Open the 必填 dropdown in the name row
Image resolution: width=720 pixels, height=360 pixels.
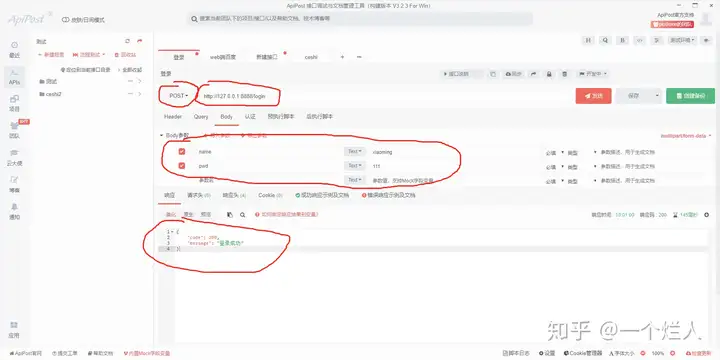554,153
